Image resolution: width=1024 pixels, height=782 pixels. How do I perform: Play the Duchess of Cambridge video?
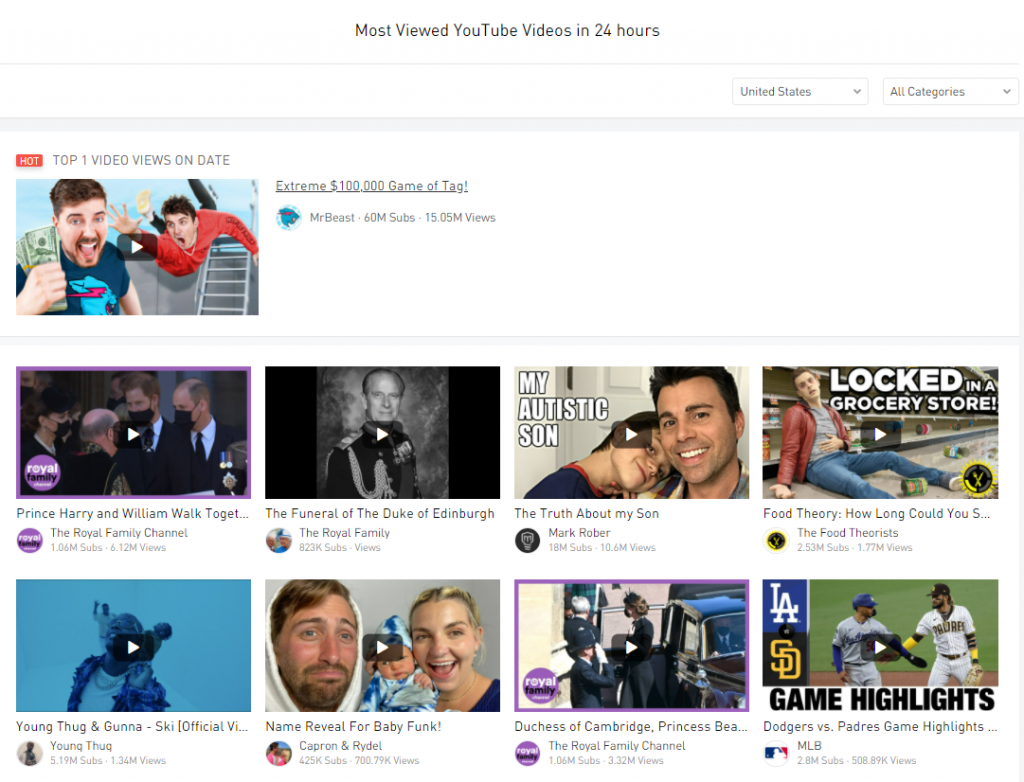coord(632,646)
